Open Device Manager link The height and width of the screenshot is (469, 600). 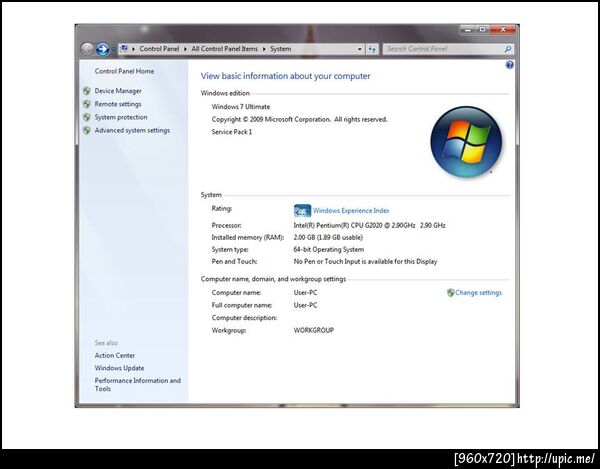(x=118, y=91)
